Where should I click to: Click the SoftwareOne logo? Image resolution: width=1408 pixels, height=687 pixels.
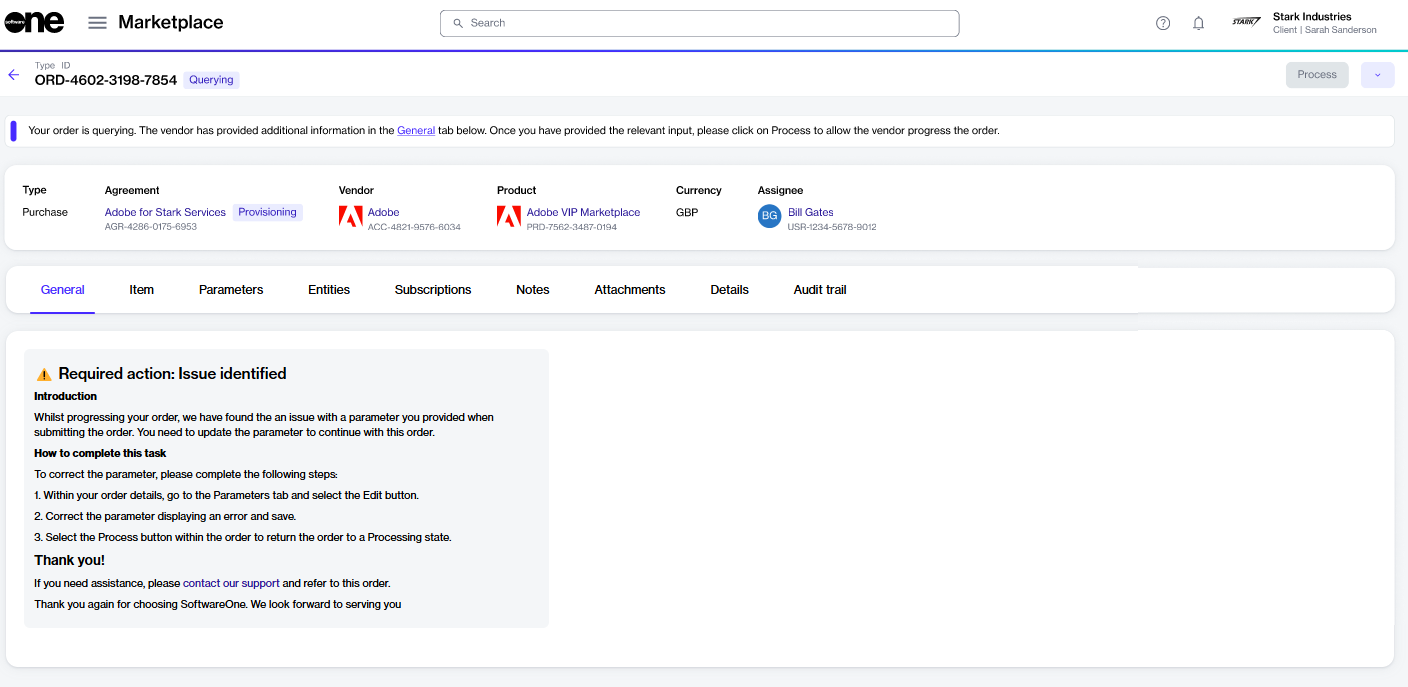click(x=34, y=23)
